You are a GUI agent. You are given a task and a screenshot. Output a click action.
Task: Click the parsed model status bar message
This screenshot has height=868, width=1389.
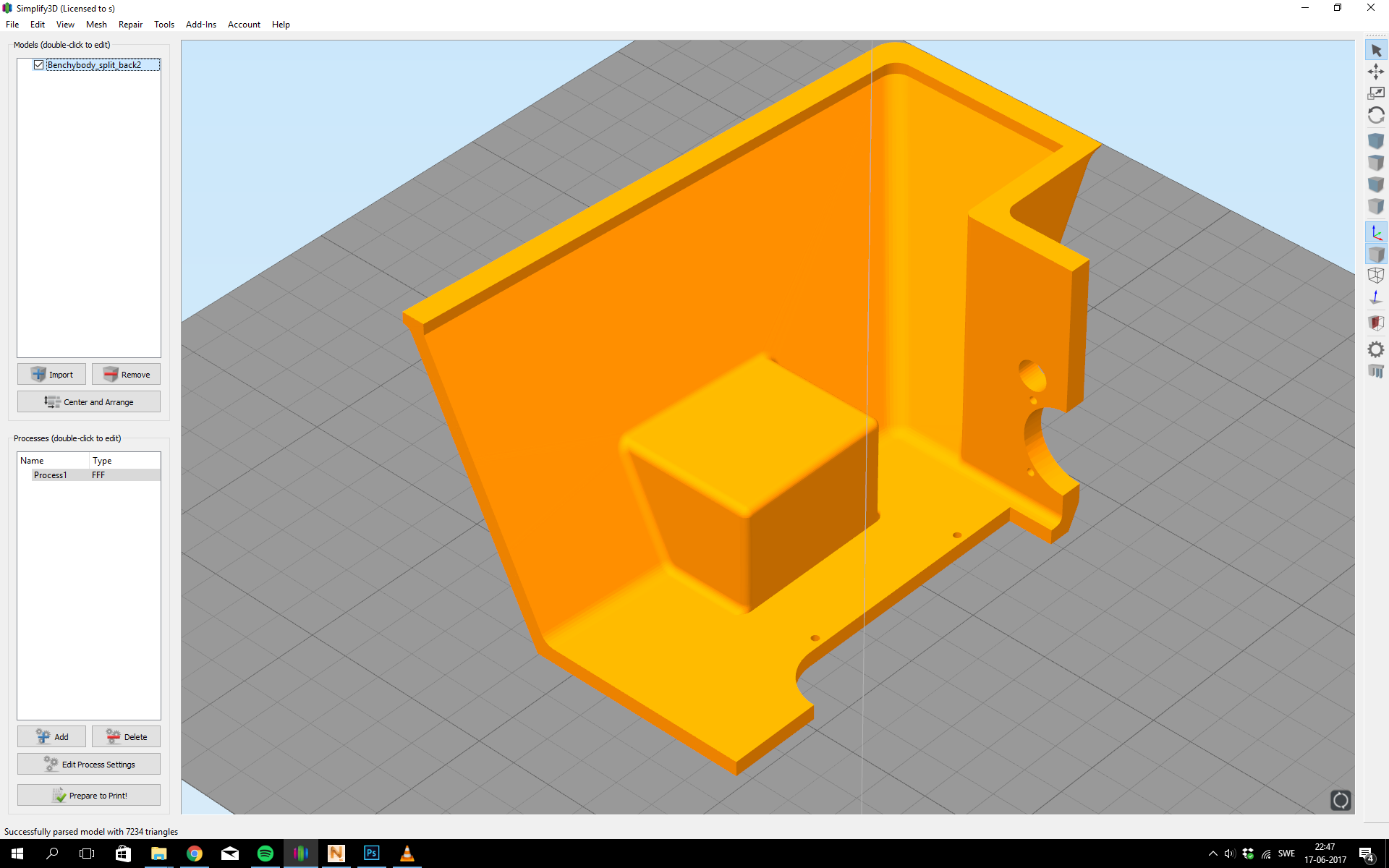[x=91, y=832]
